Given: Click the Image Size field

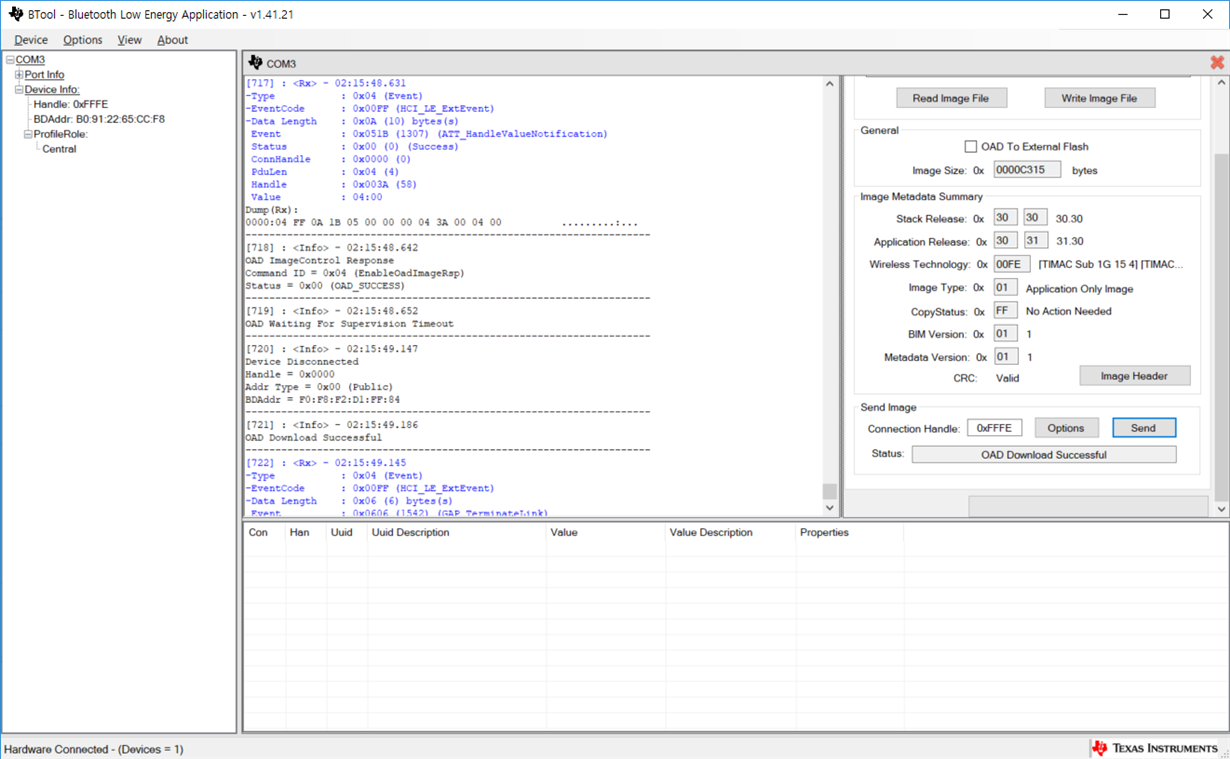Looking at the screenshot, I should [1027, 170].
